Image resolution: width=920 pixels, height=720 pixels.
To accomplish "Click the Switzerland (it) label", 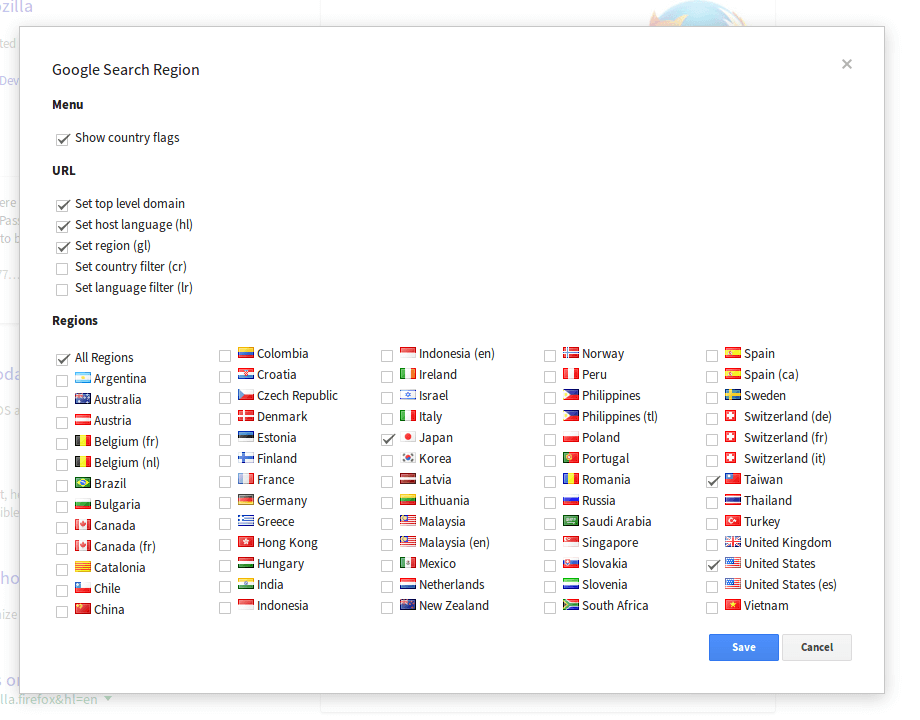I will pos(785,459).
